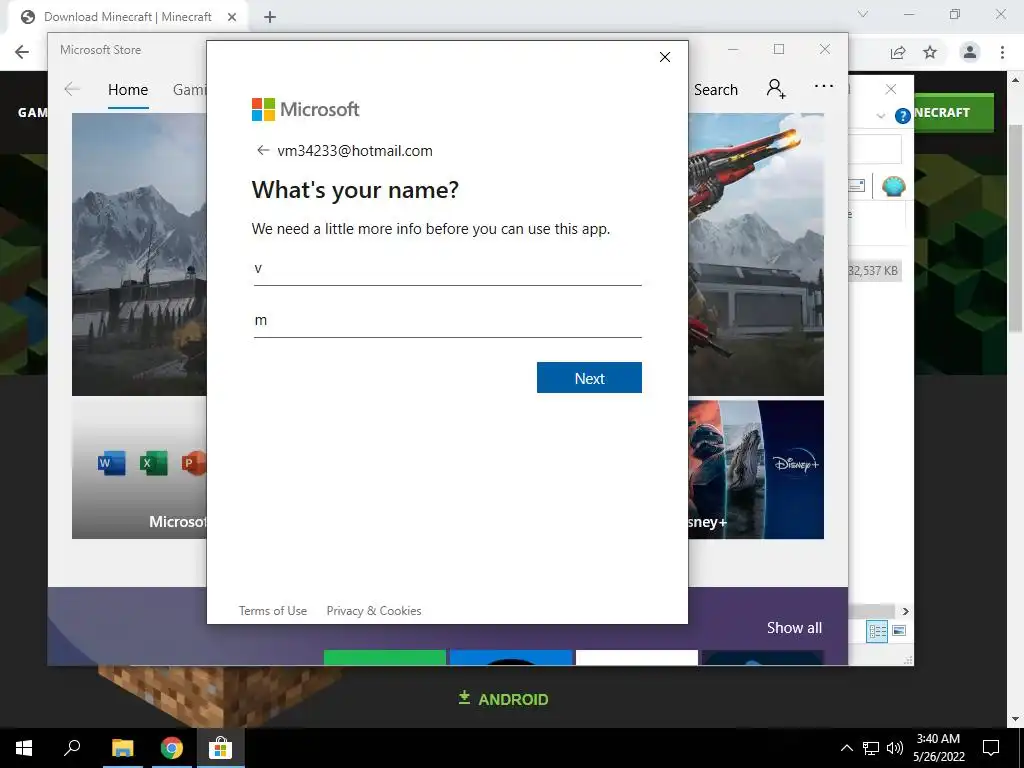Click the Excel icon in the Store tile

pyautogui.click(x=153, y=464)
